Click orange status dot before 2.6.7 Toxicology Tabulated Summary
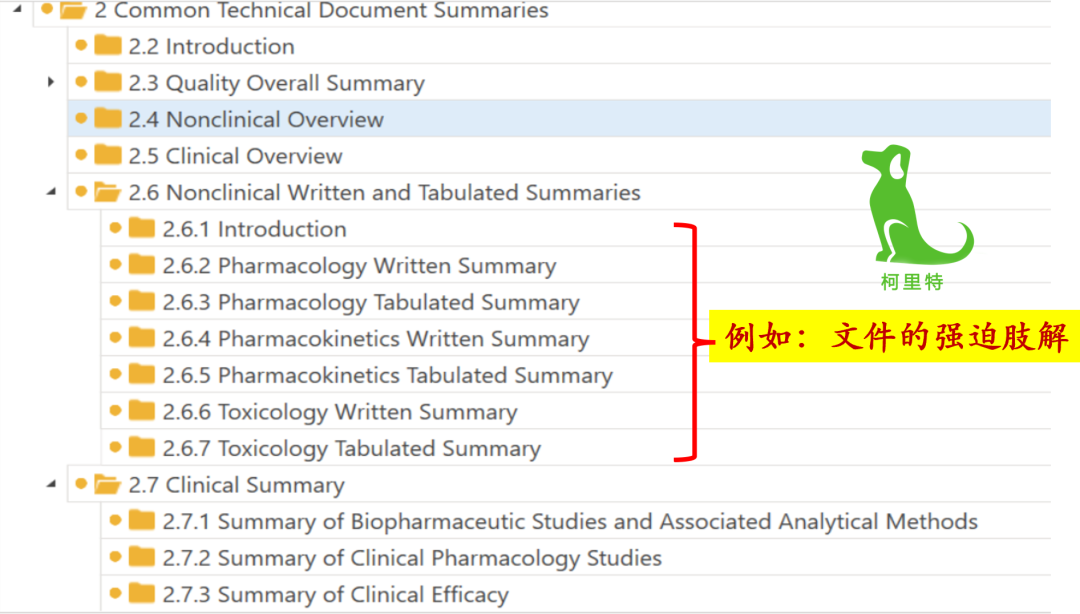Screen dimensions: 1080x614 pos(116,447)
